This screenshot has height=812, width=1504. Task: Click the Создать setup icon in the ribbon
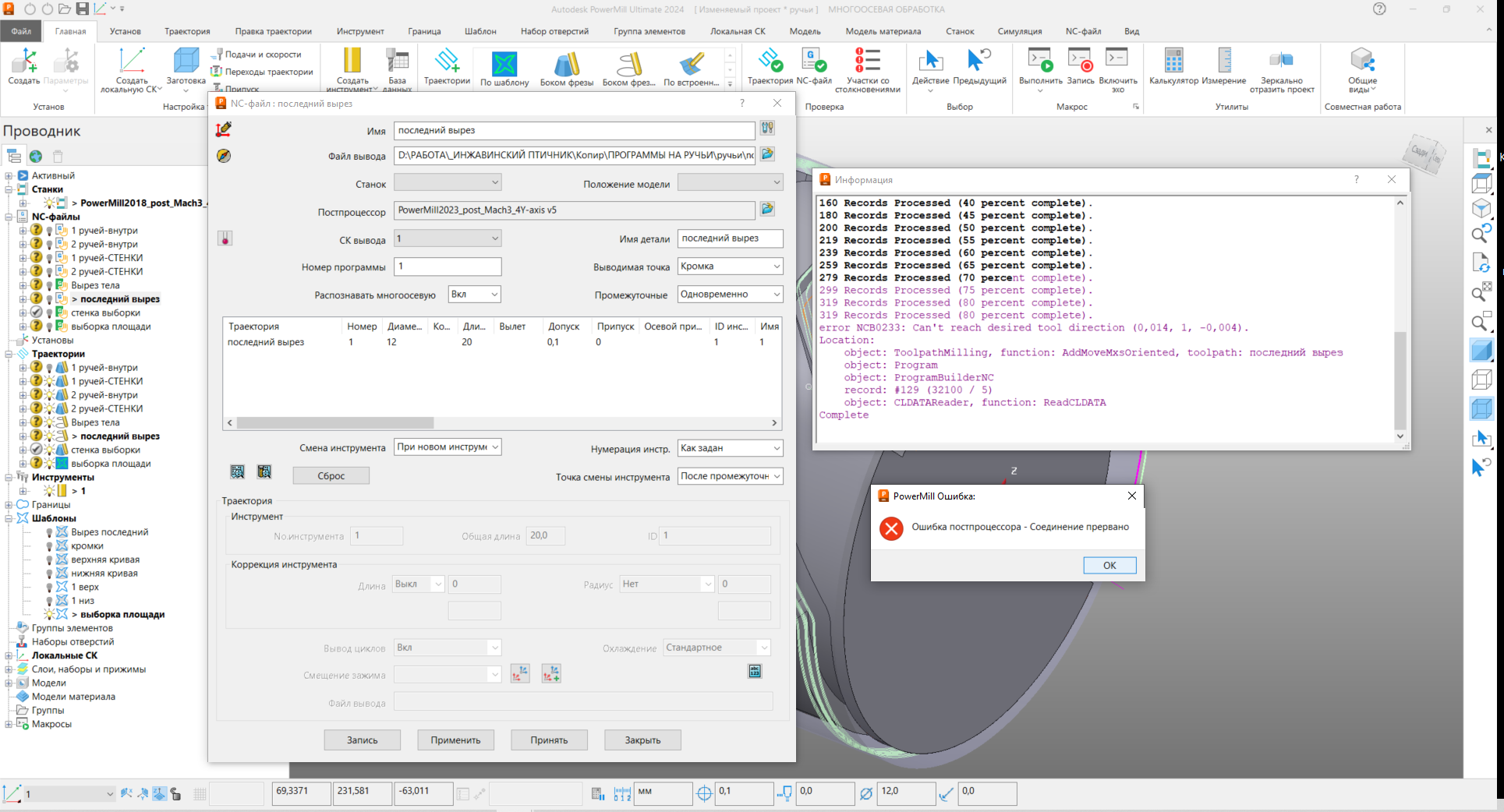click(23, 61)
